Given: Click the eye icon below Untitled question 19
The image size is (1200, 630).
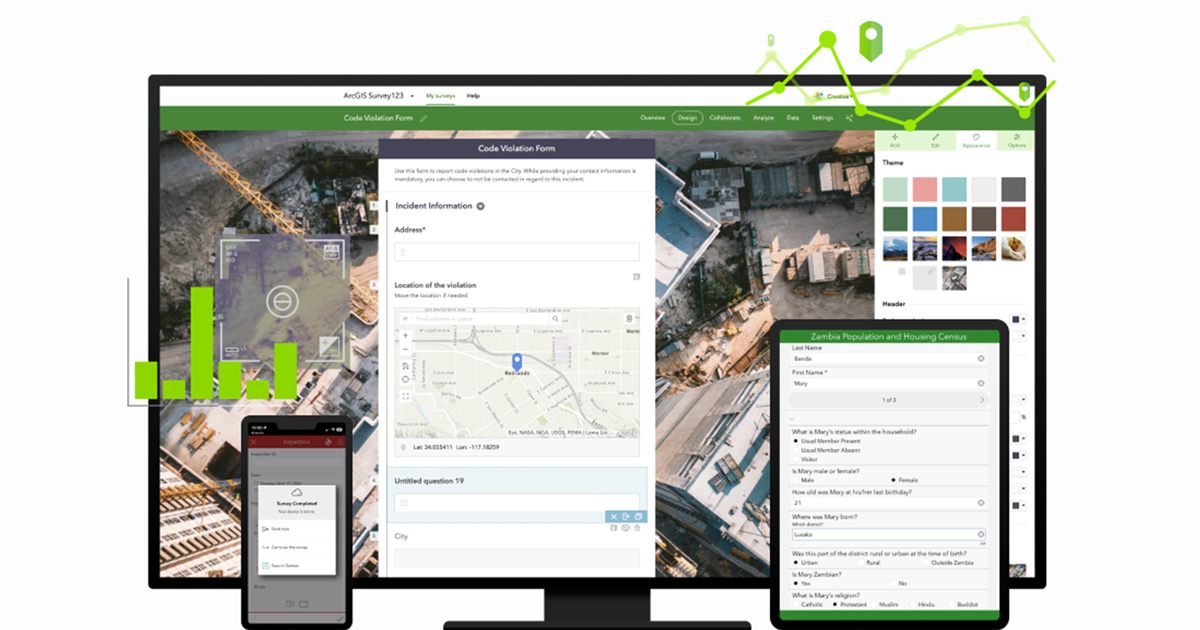Looking at the screenshot, I should (x=625, y=528).
